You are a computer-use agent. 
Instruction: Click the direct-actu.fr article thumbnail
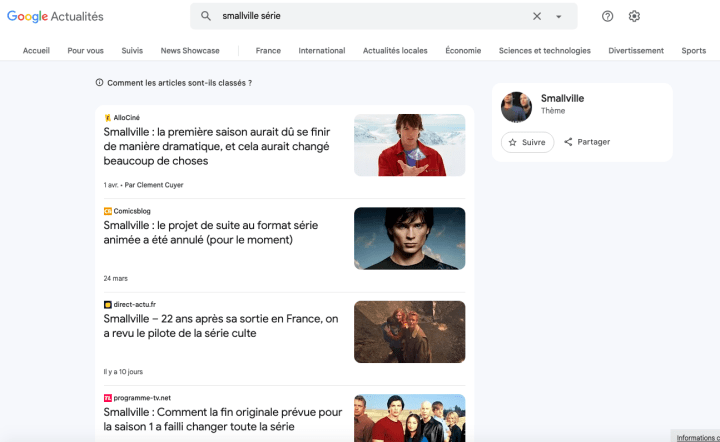(409, 332)
